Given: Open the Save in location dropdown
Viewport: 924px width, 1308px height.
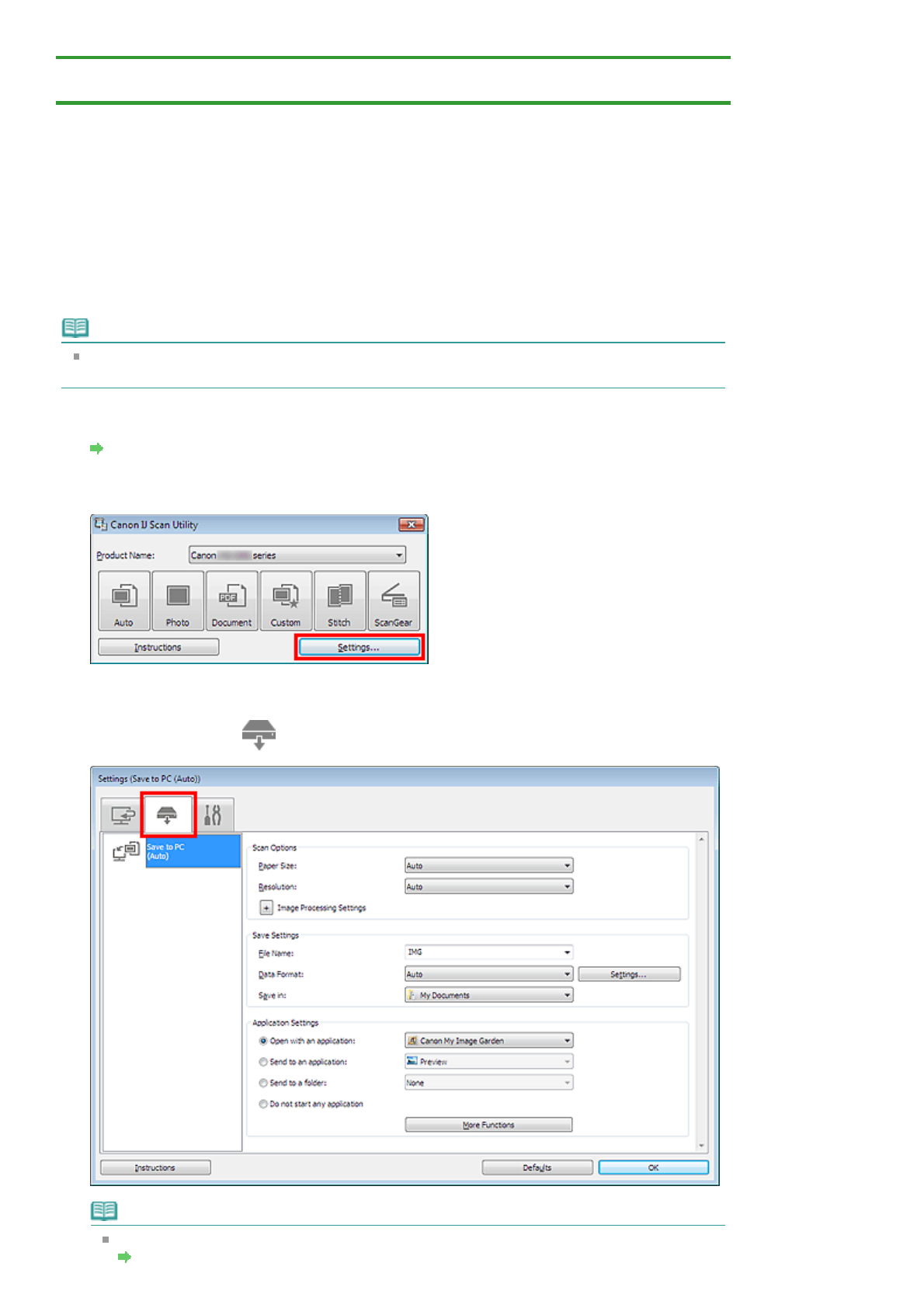Looking at the screenshot, I should pyautogui.click(x=488, y=995).
